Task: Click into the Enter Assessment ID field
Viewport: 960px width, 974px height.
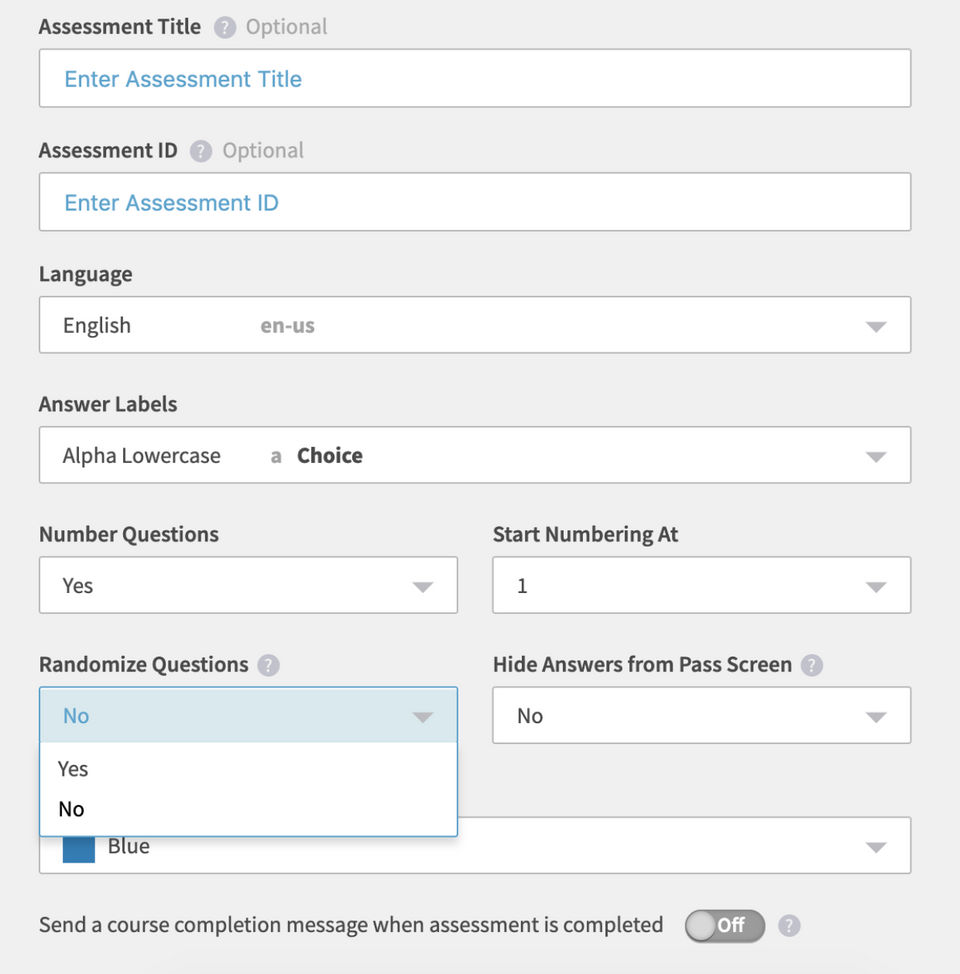Action: click(x=475, y=202)
